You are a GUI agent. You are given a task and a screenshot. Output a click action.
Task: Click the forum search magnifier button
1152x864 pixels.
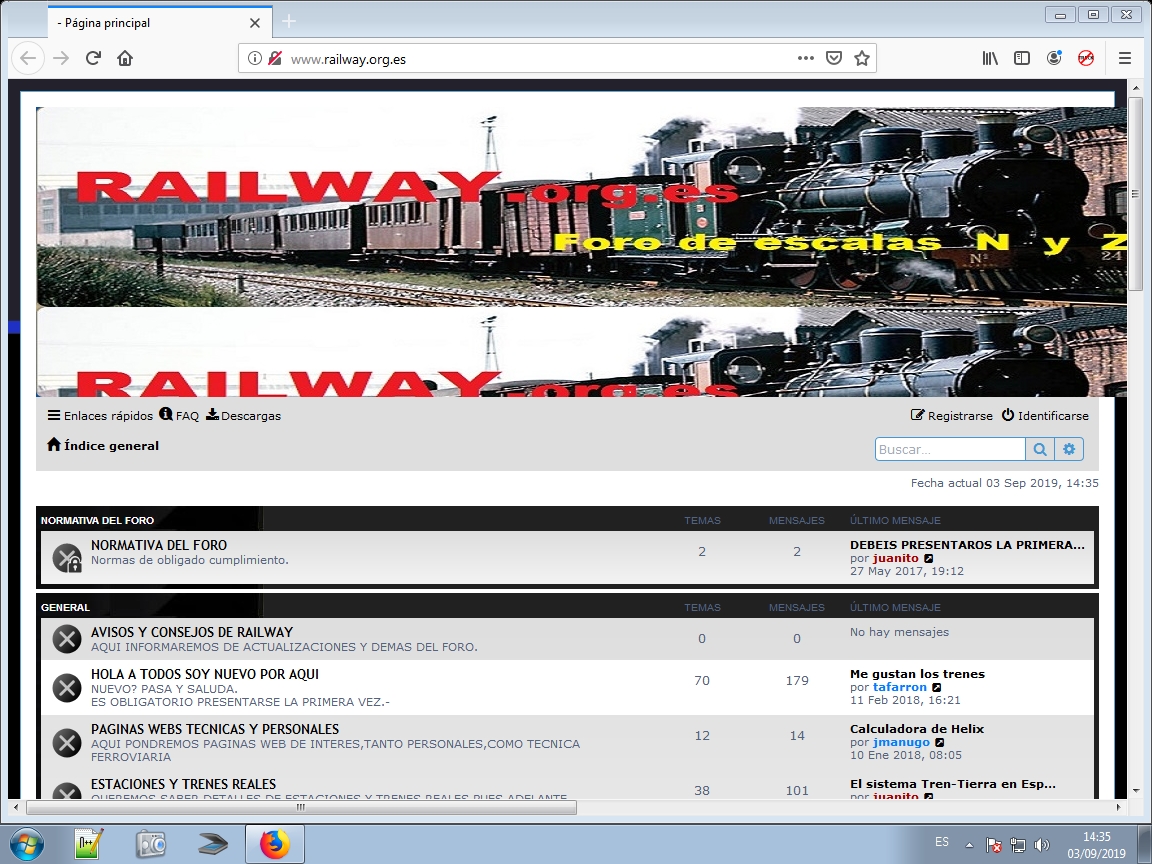click(1040, 449)
